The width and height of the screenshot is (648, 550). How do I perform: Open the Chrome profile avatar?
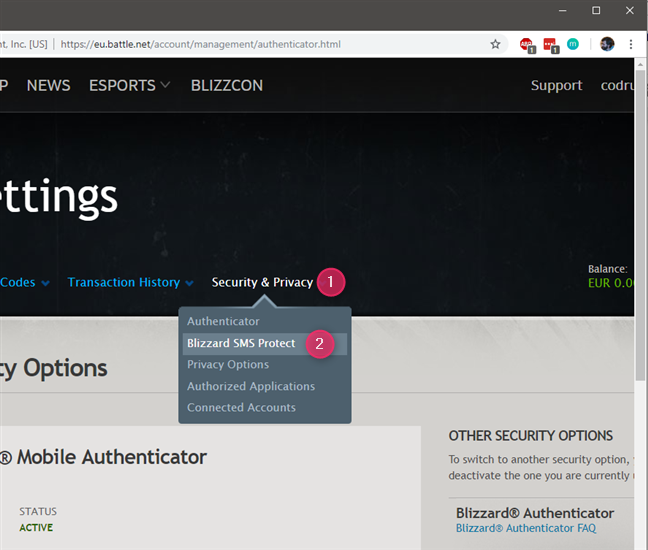click(x=607, y=44)
